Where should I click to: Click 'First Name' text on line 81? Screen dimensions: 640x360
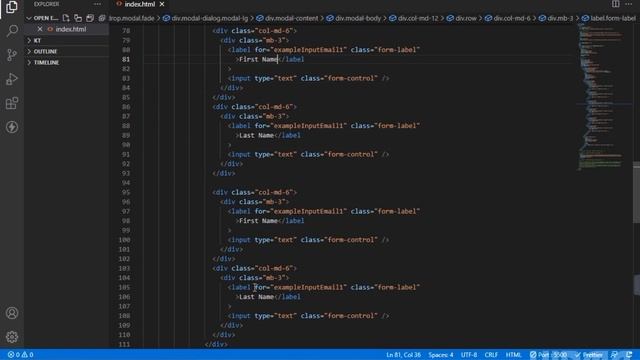coord(258,59)
